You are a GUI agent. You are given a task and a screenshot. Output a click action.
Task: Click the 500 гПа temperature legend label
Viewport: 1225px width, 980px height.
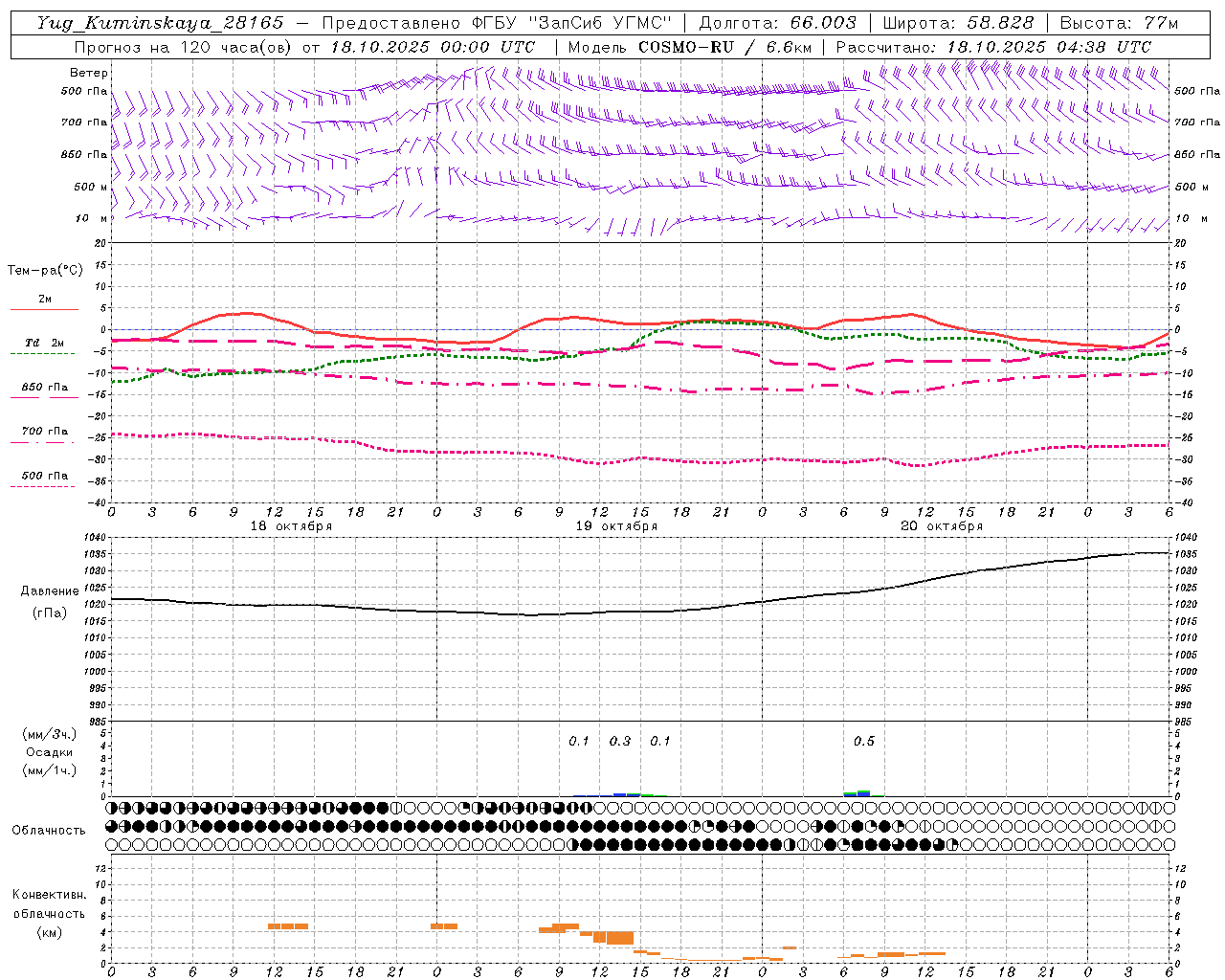click(x=45, y=476)
